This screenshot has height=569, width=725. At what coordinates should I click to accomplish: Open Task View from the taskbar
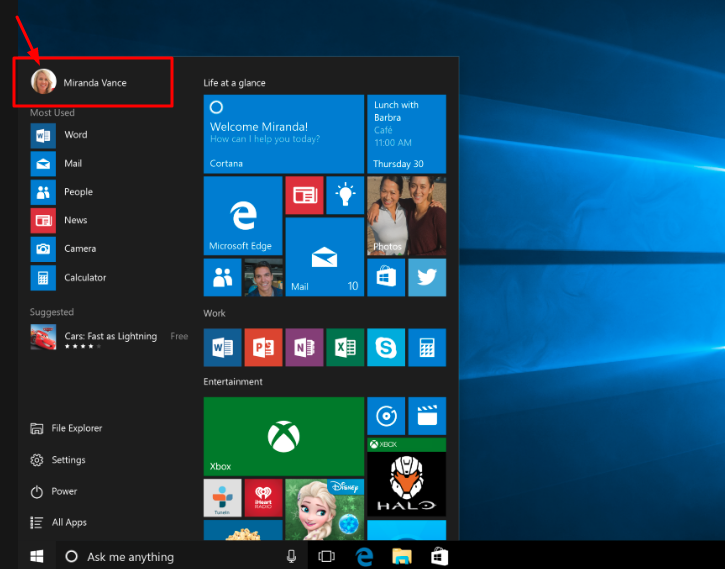click(326, 556)
